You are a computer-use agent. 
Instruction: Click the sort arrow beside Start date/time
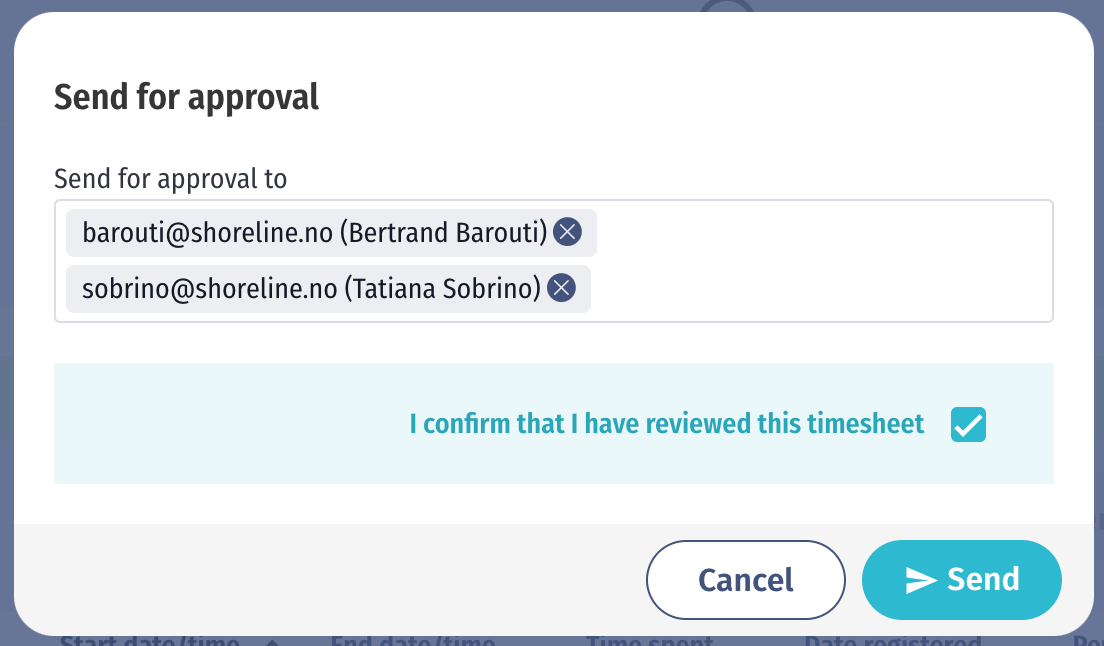point(272,642)
